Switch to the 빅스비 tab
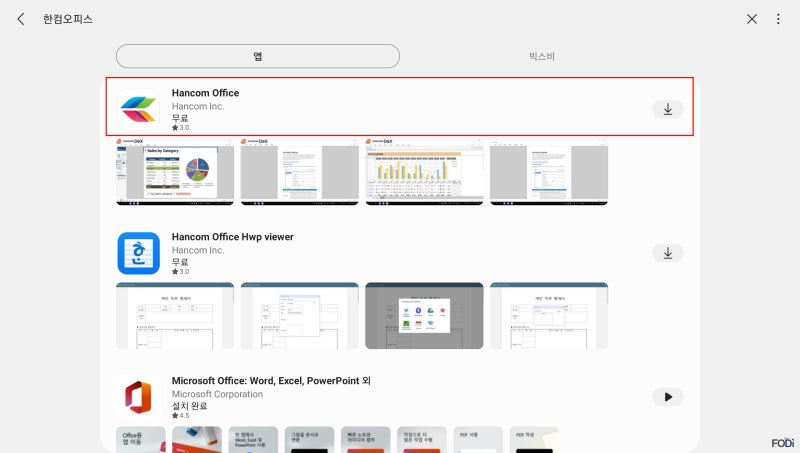800x453 pixels. pos(541,56)
